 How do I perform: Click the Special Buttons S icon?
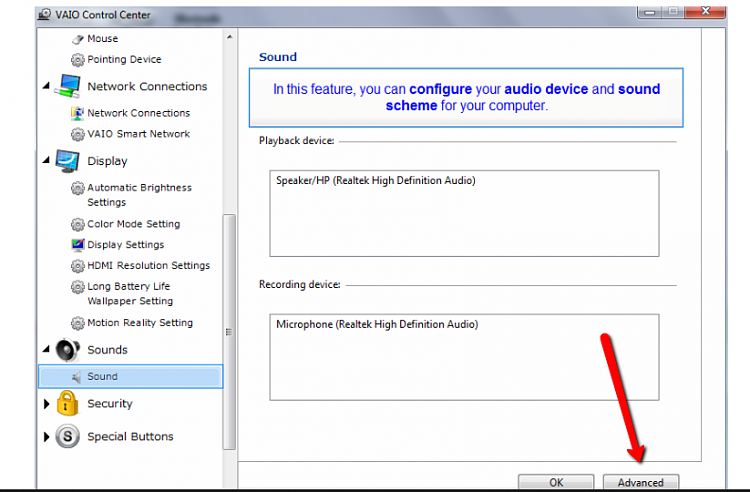[67, 436]
